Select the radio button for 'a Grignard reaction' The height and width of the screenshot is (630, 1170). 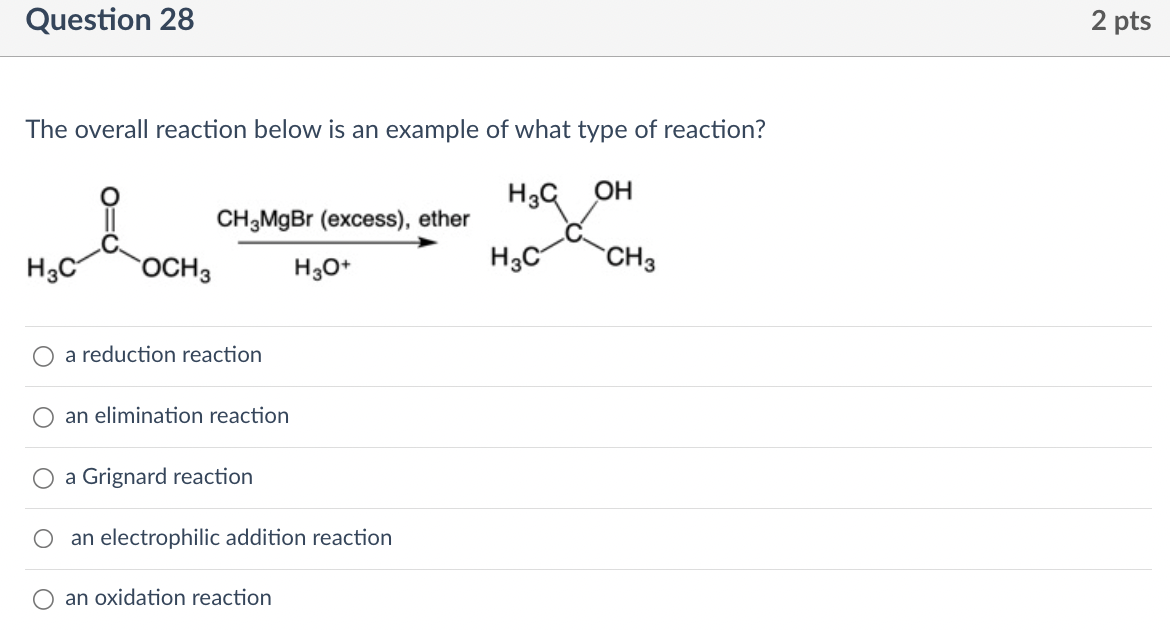(43, 478)
